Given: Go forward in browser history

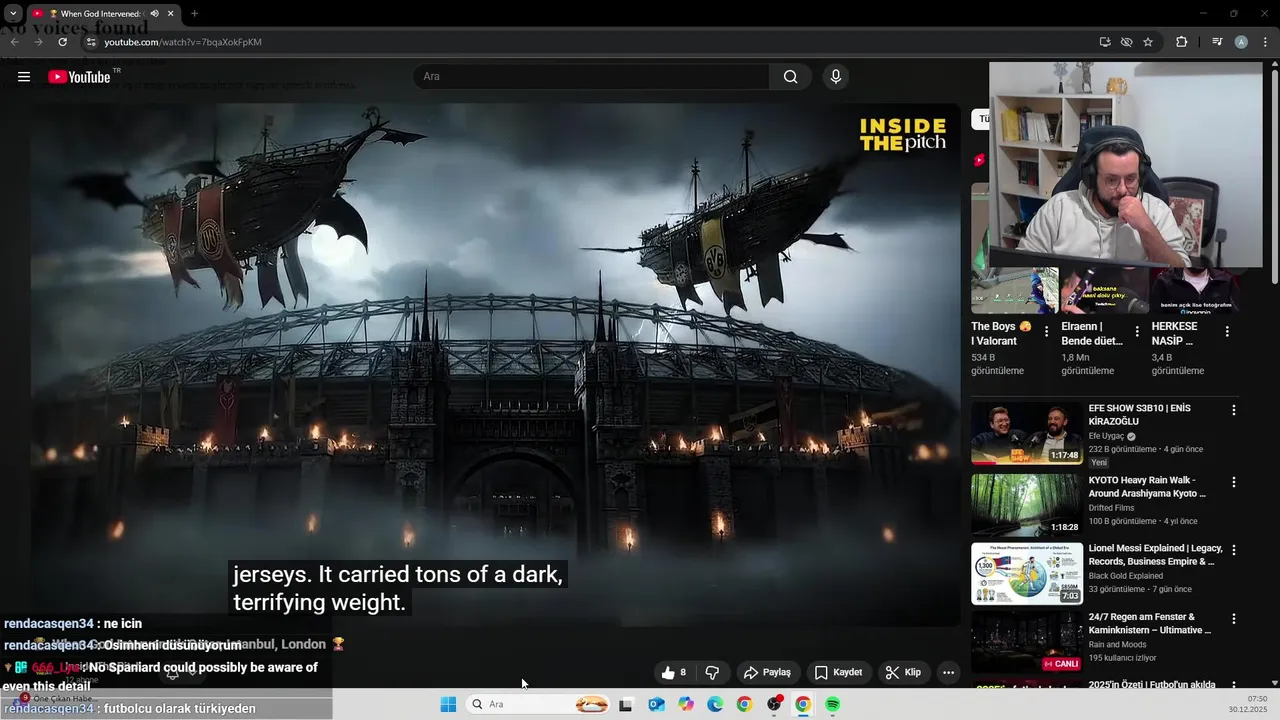Looking at the screenshot, I should coord(38,42).
